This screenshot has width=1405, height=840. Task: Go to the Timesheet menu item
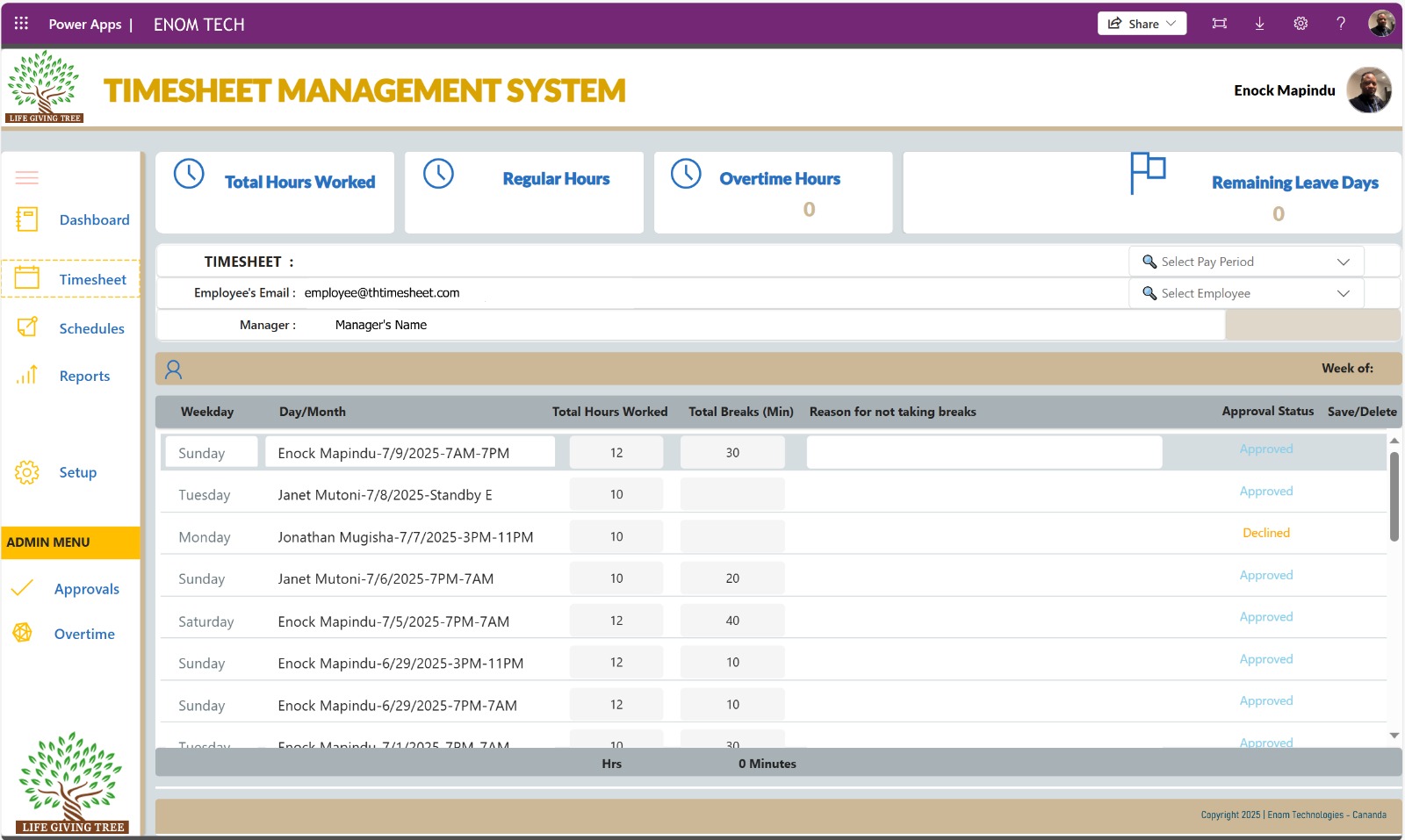coord(93,279)
